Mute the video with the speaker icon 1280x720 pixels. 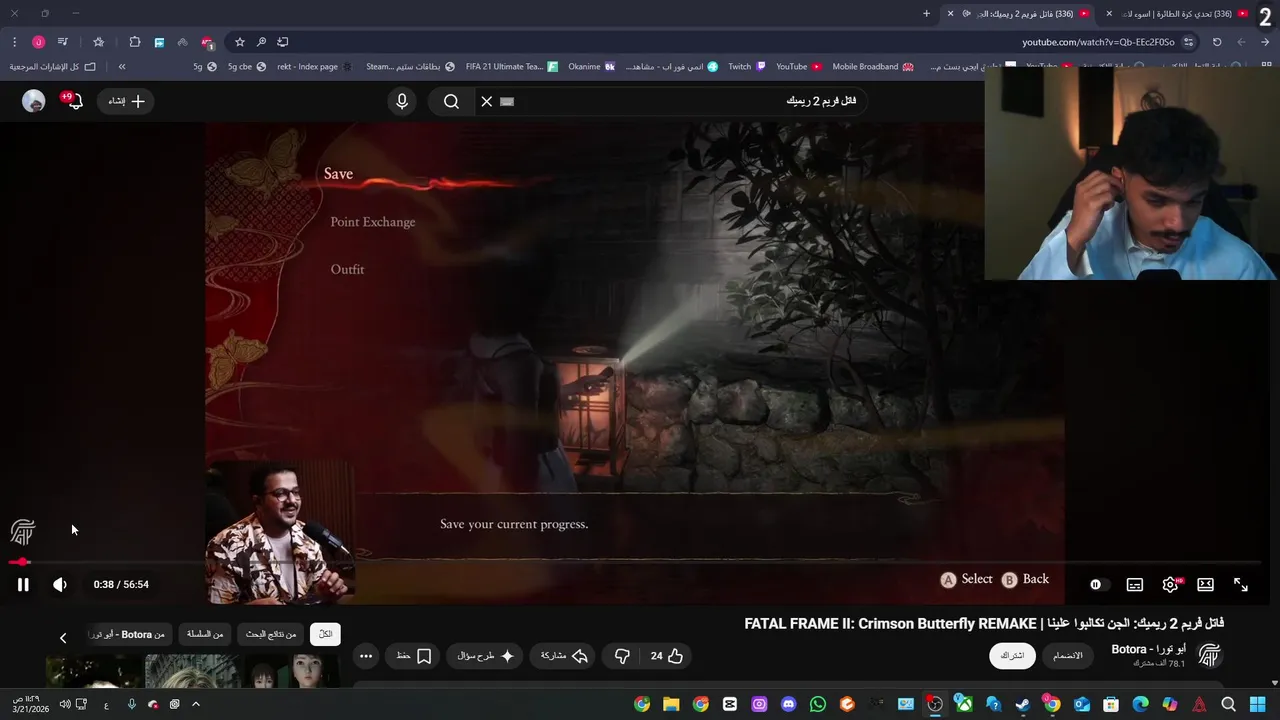[x=60, y=584]
